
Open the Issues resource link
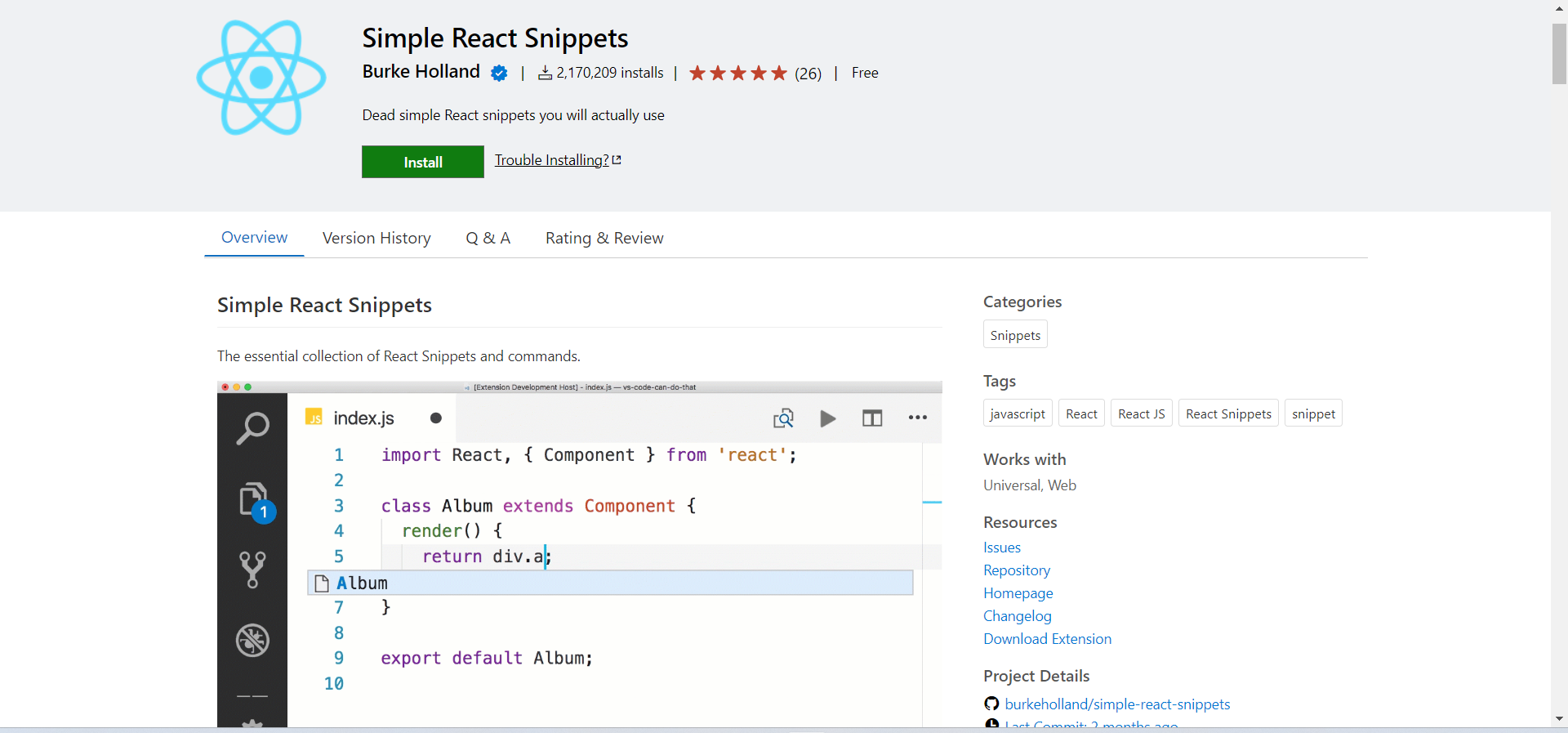click(x=1002, y=548)
